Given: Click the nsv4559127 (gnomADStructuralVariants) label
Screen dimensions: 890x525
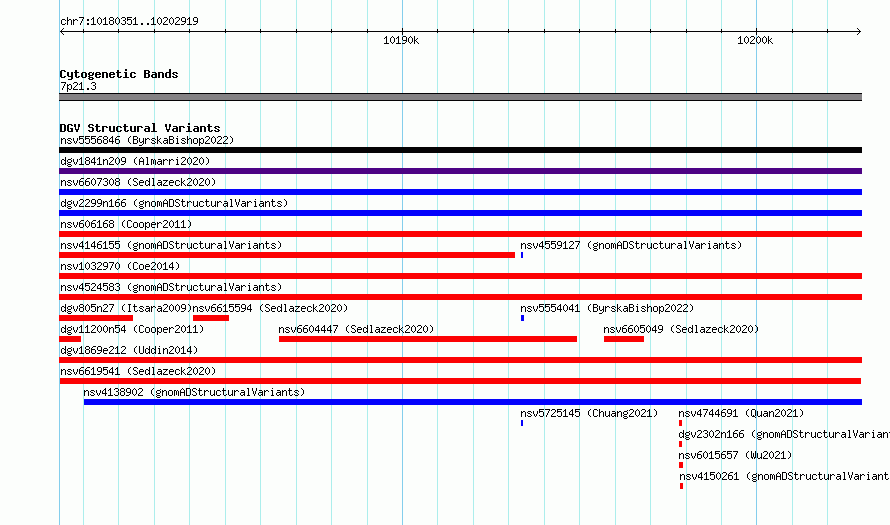Looking at the screenshot, I should tap(631, 245).
